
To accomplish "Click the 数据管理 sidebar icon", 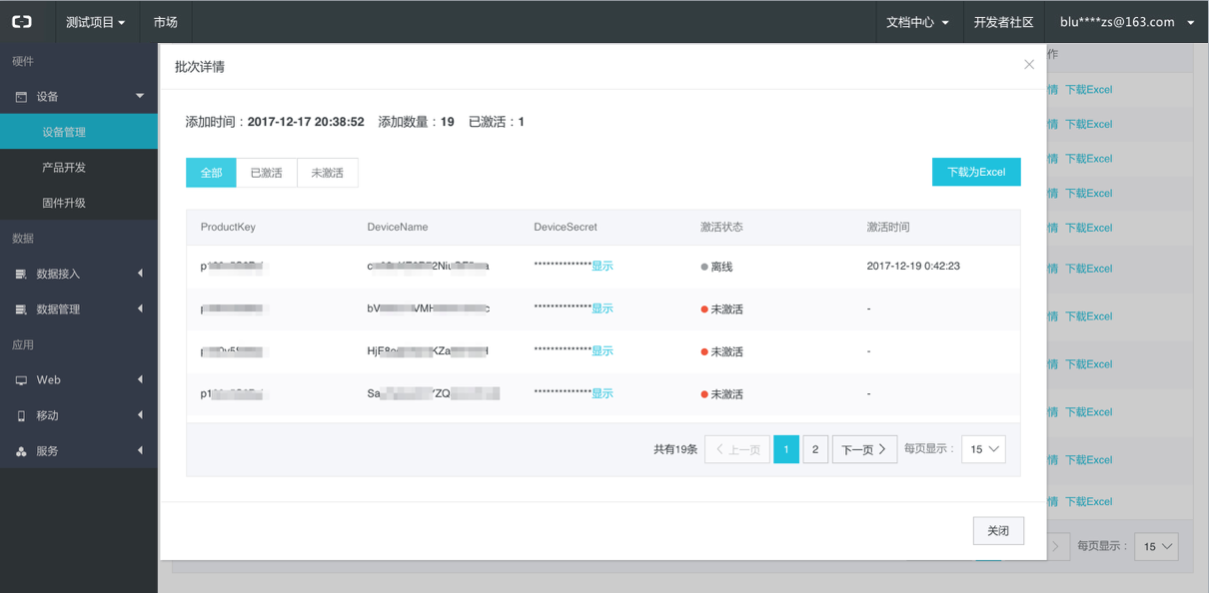I will tap(21, 310).
